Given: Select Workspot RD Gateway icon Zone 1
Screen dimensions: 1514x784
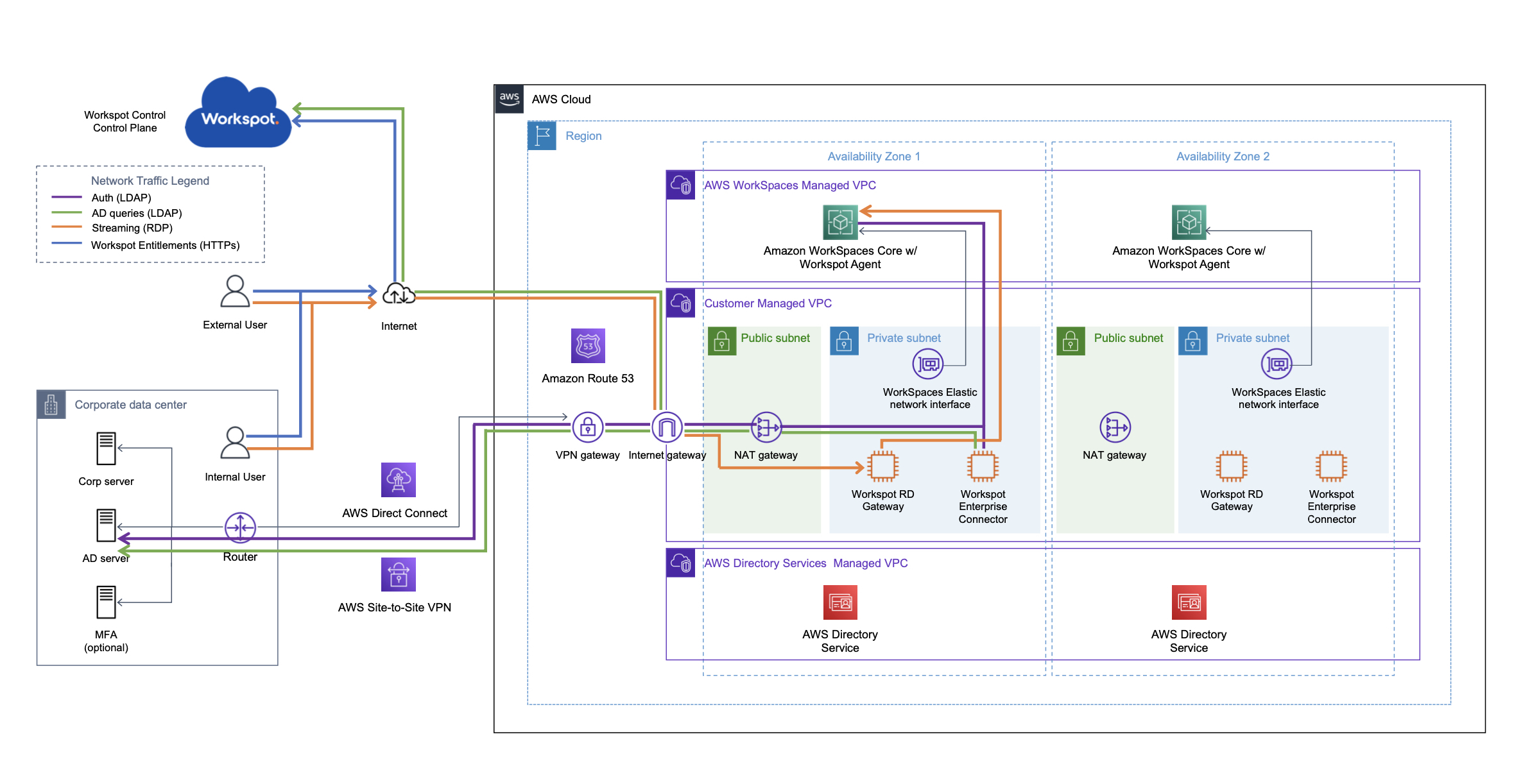Looking at the screenshot, I should click(883, 466).
